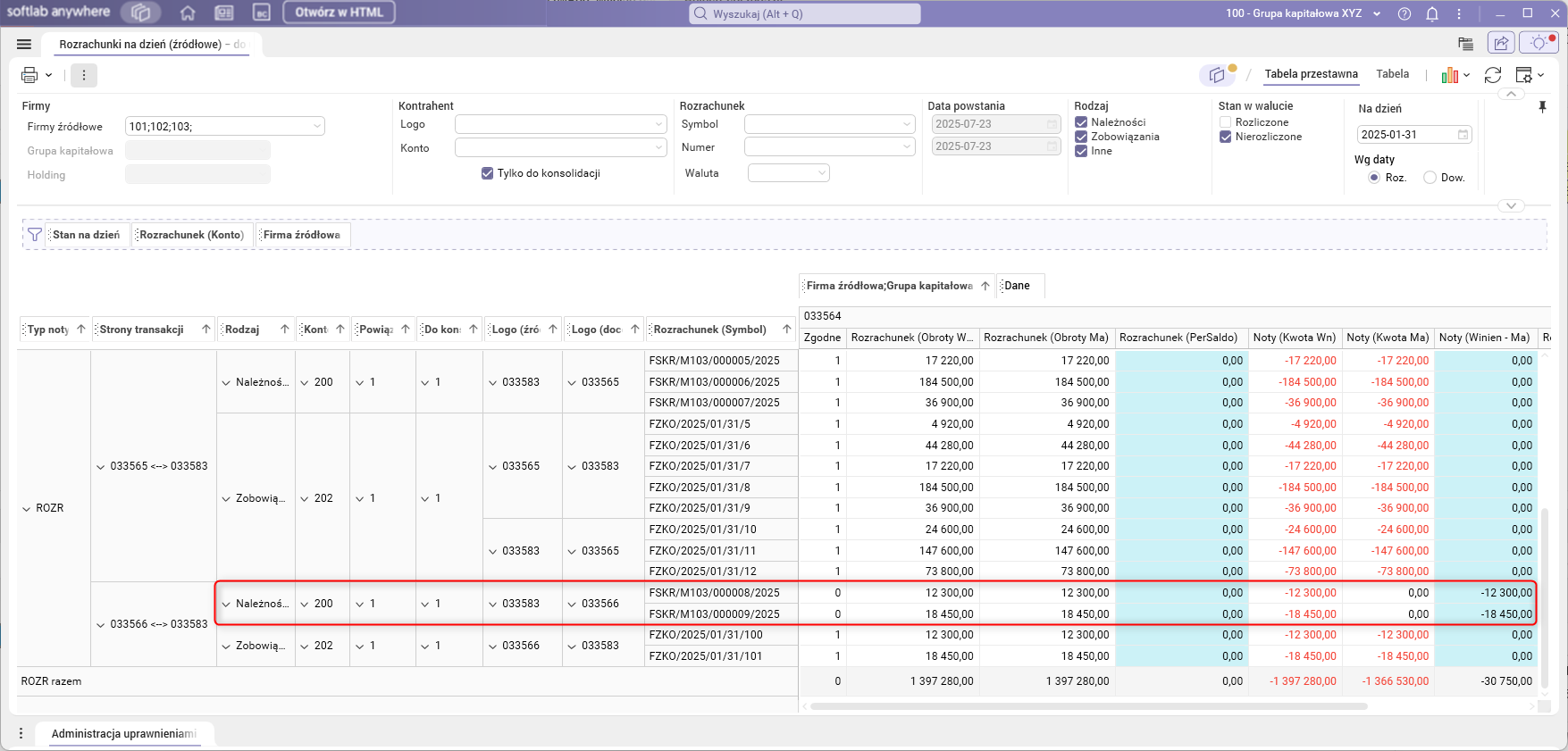
Task: Click the refresh data icon
Action: click(x=1493, y=75)
